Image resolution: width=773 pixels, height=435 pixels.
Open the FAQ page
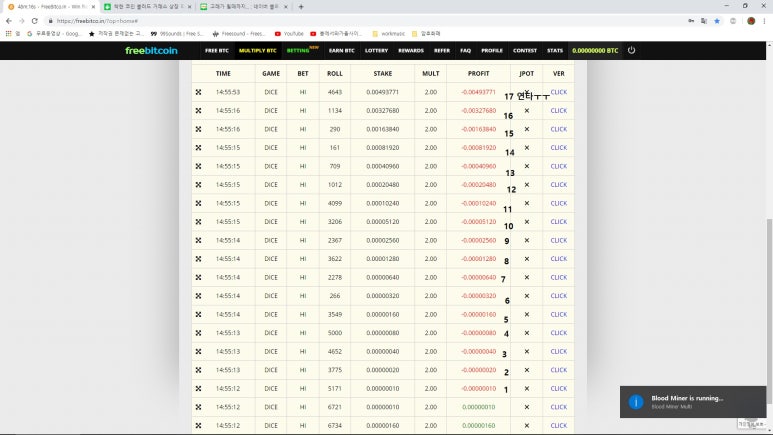tap(465, 50)
